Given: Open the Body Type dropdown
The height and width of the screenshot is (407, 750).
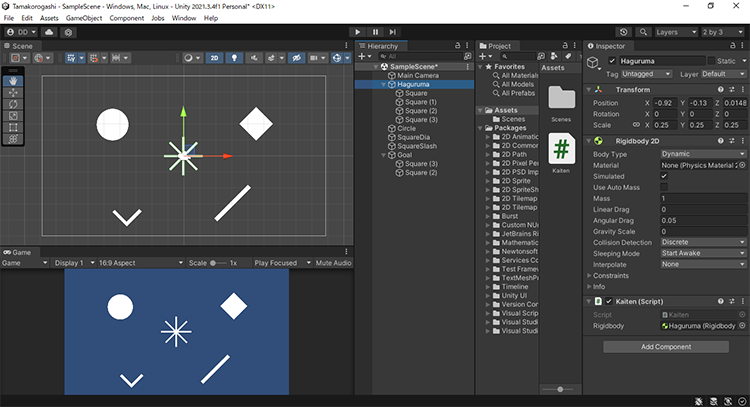Looking at the screenshot, I should pyautogui.click(x=702, y=154).
